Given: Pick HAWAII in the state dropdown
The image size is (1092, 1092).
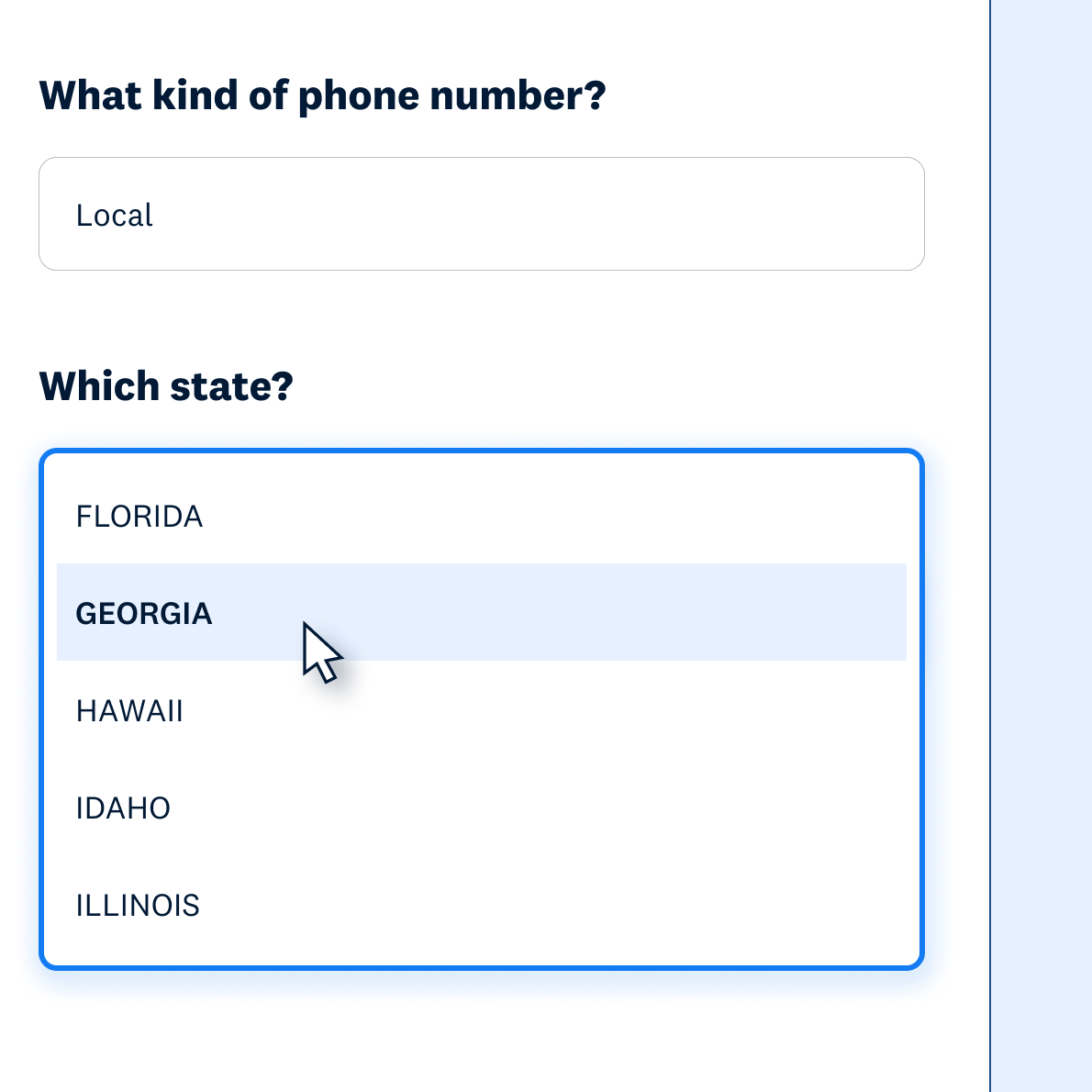Looking at the screenshot, I should point(129,711).
